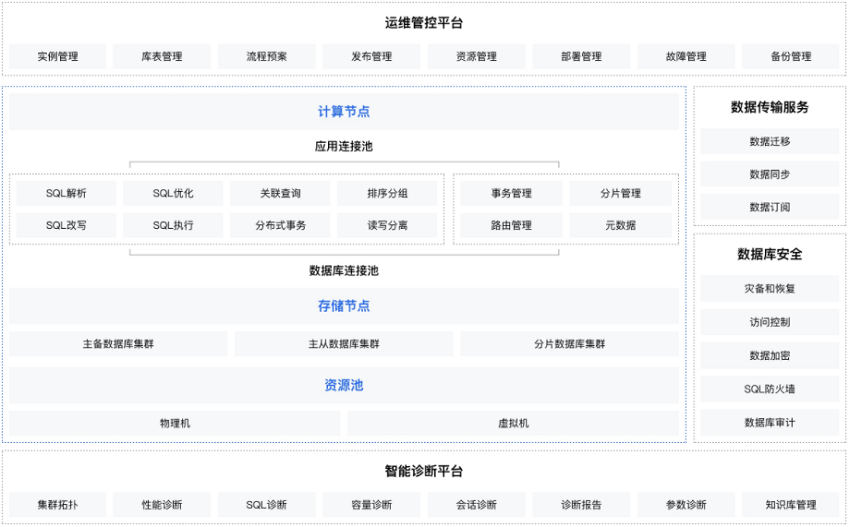Click the SQL改写 box

[66, 226]
